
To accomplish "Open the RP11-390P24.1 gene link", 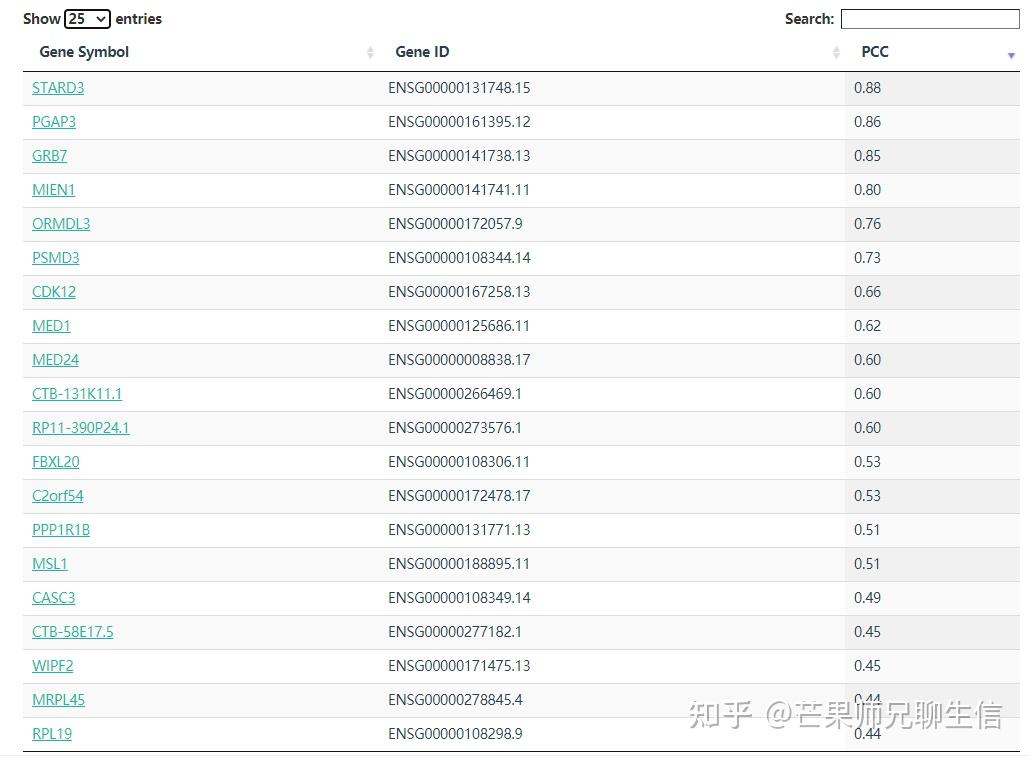I will (81, 428).
